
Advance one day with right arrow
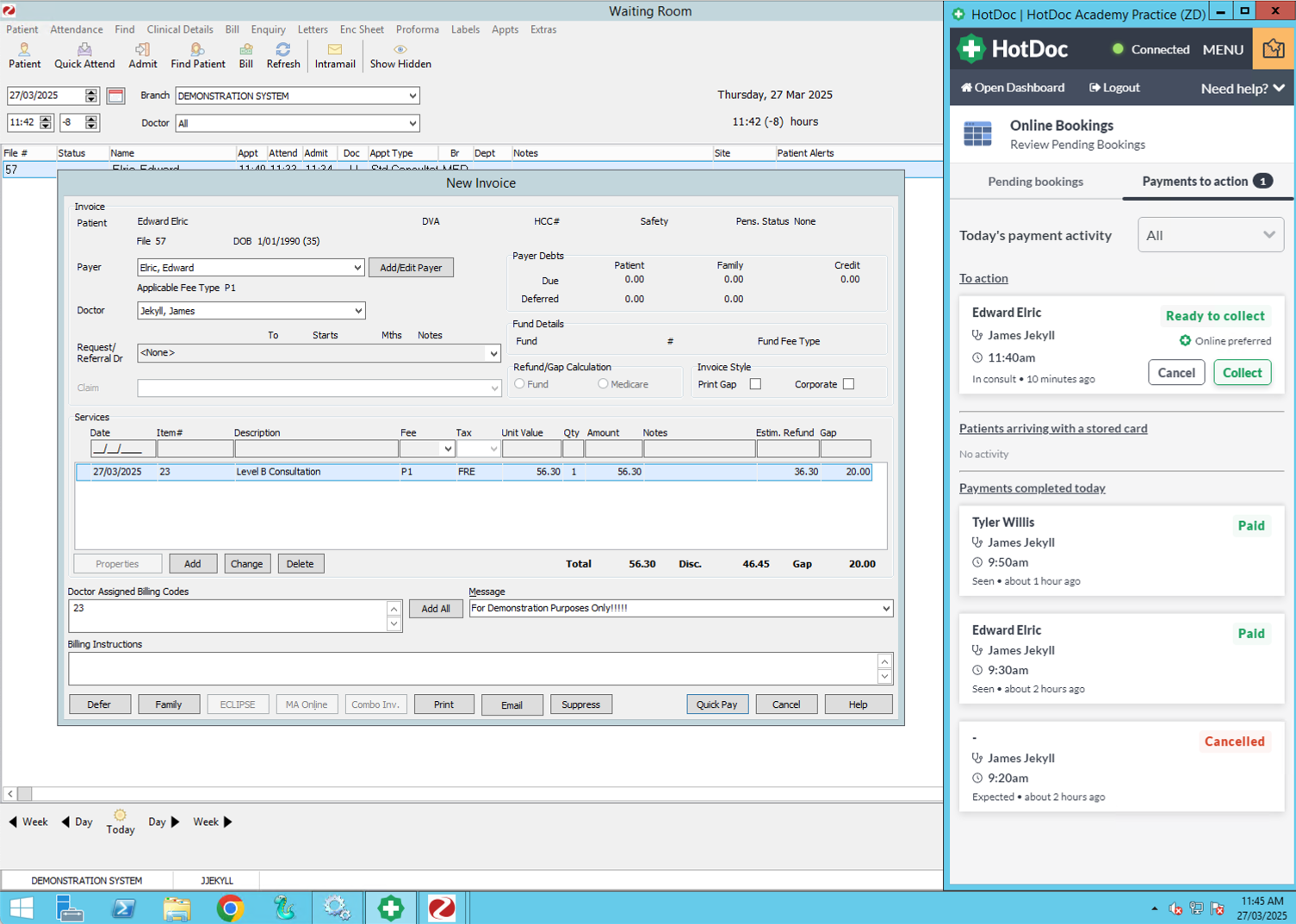coord(164,822)
